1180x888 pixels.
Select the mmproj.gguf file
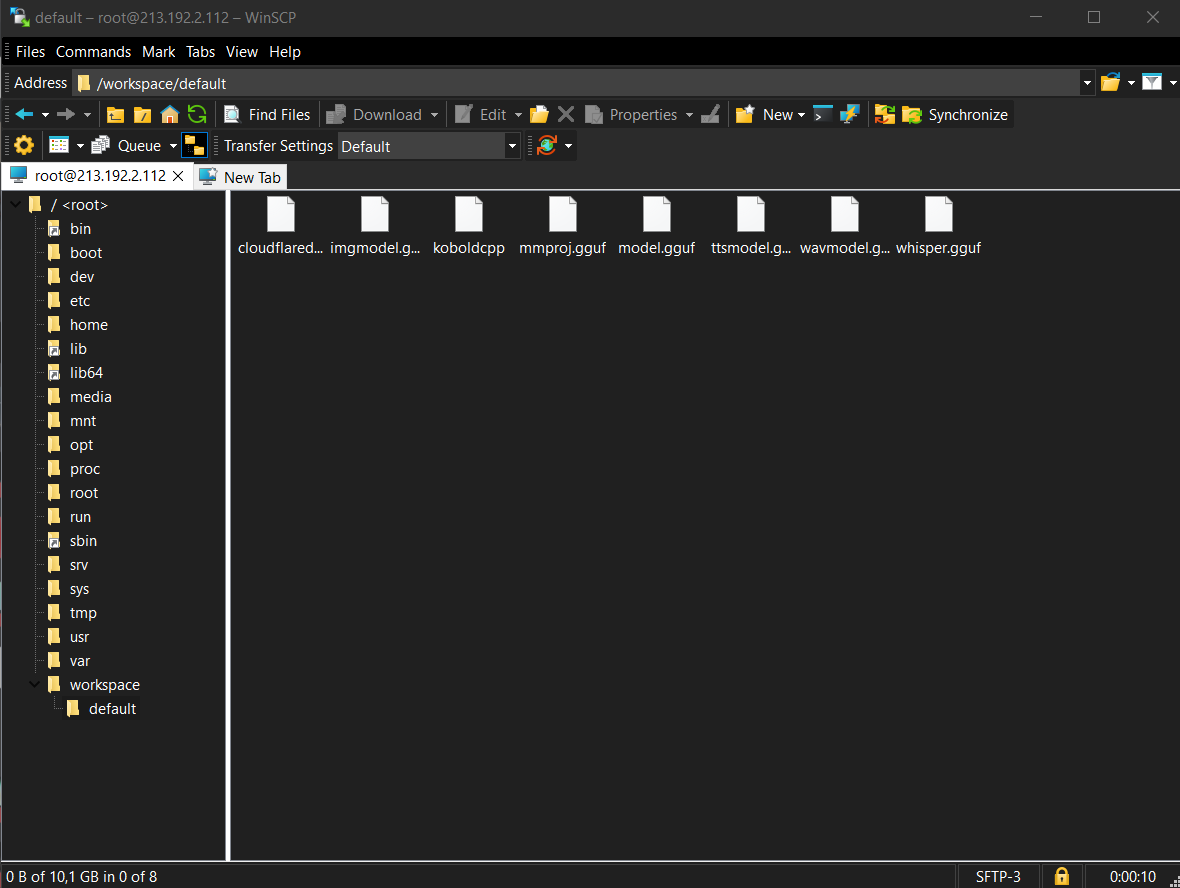(562, 227)
